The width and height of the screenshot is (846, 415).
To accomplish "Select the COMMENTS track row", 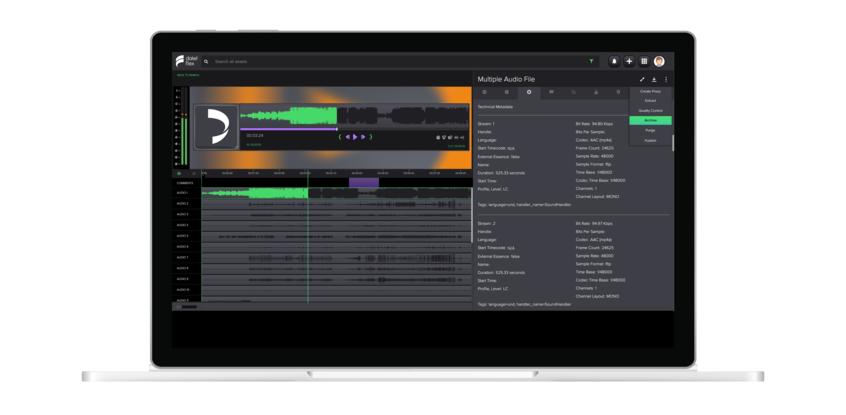I will coord(322,183).
